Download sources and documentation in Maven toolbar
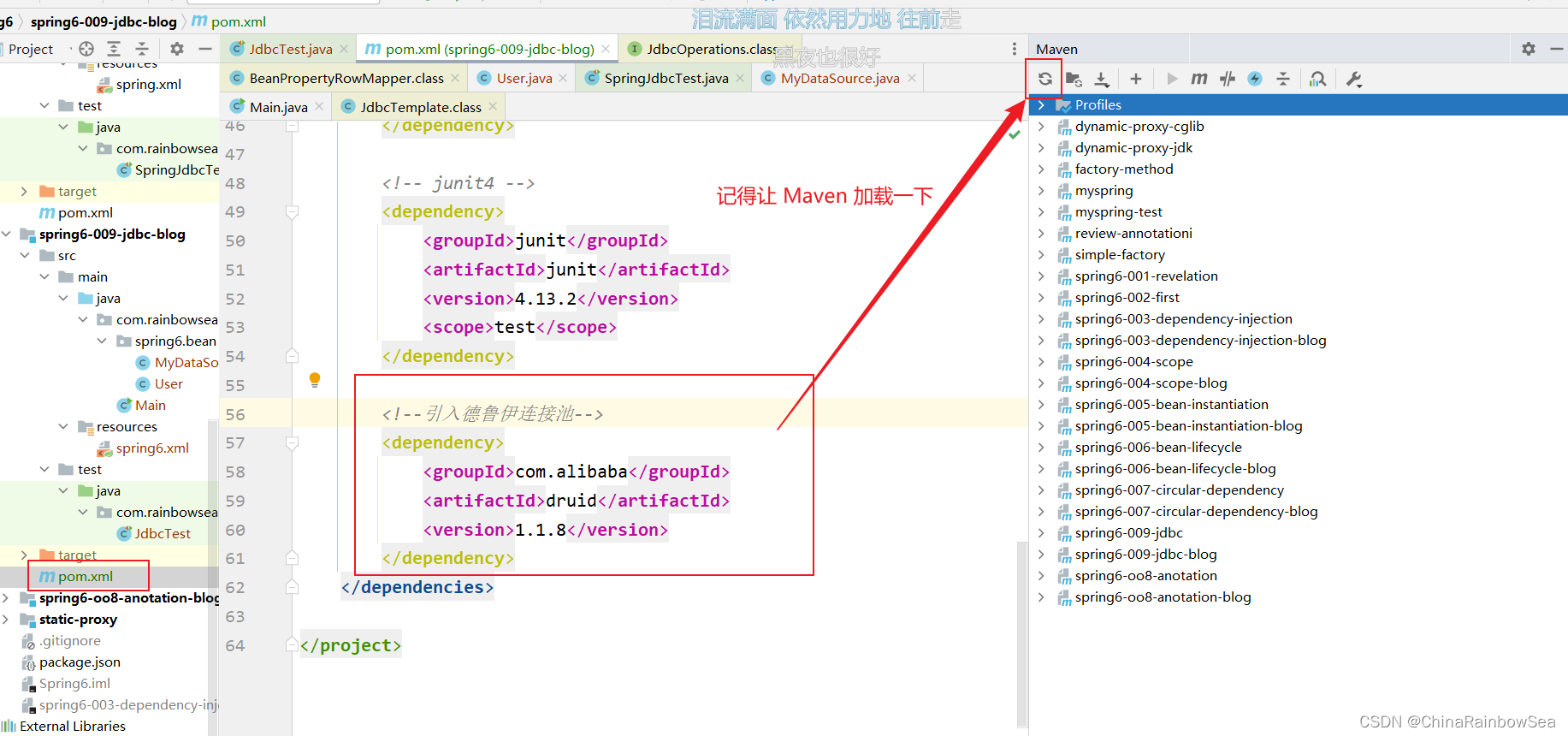 pyautogui.click(x=1102, y=79)
